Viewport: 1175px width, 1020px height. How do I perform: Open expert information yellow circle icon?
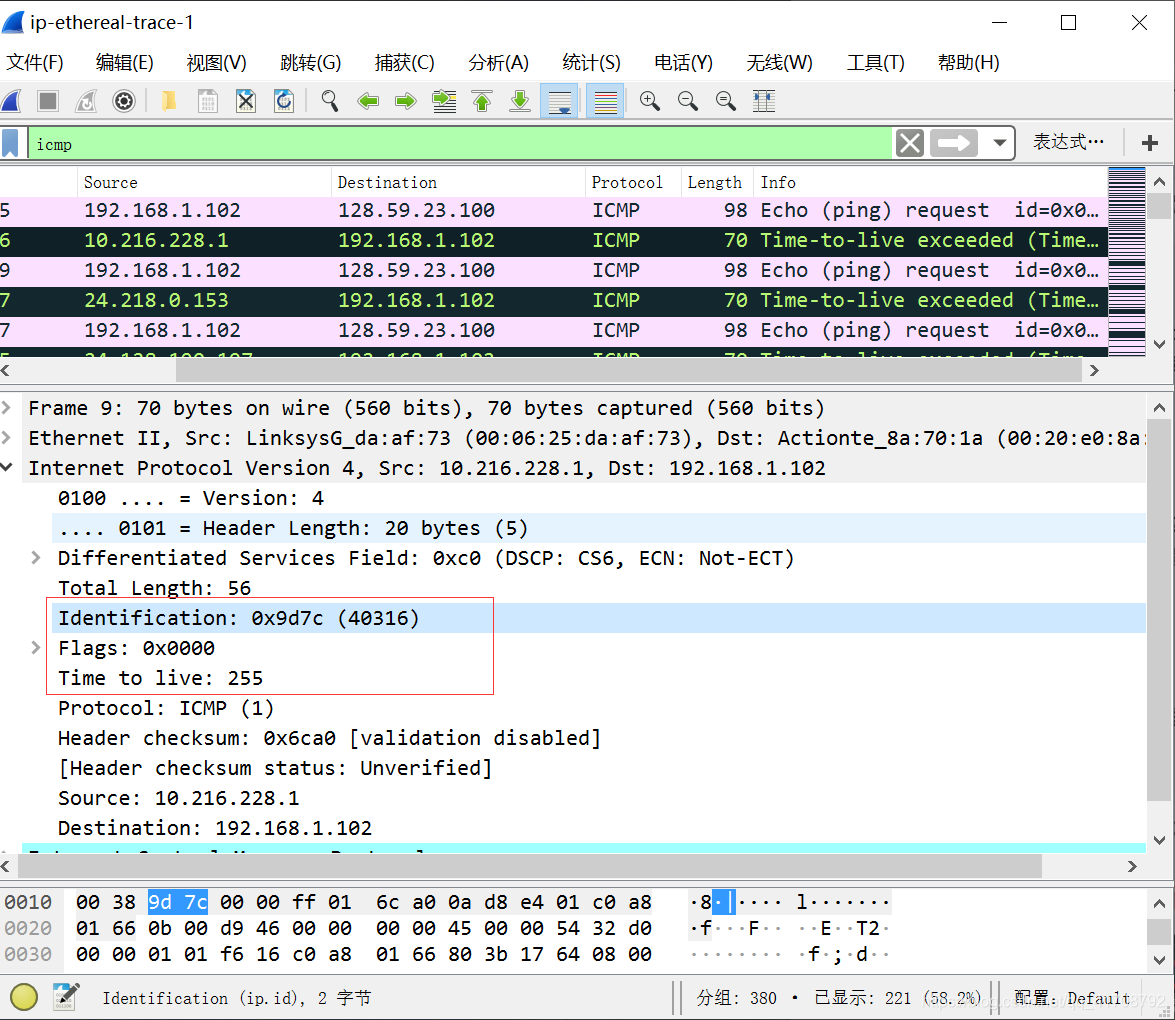coord(24,997)
